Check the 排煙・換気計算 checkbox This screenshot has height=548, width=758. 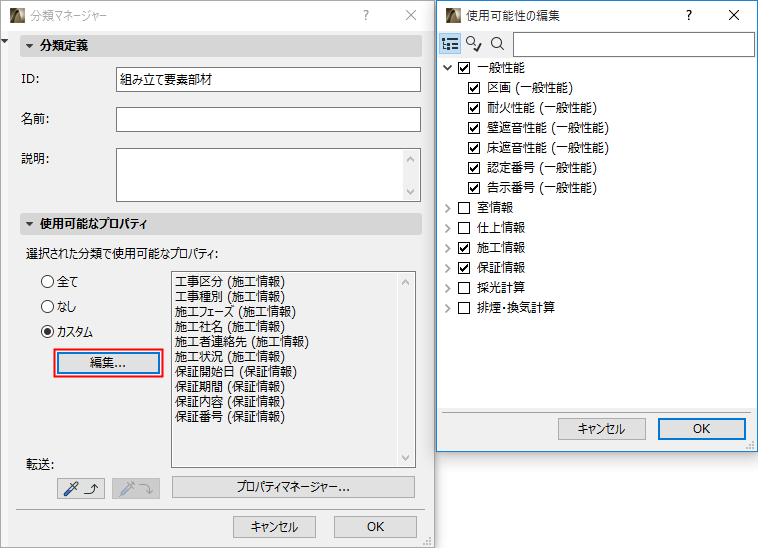(464, 308)
